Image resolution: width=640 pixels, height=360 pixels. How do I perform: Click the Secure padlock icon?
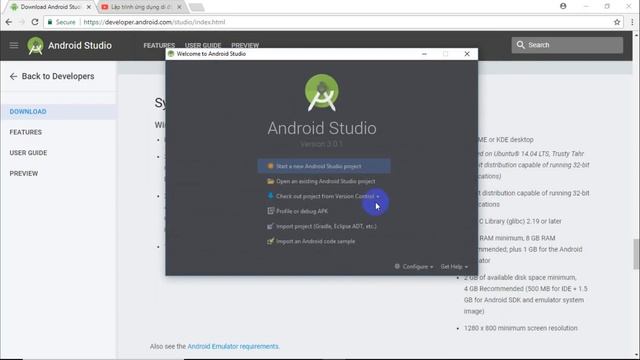[50, 22]
